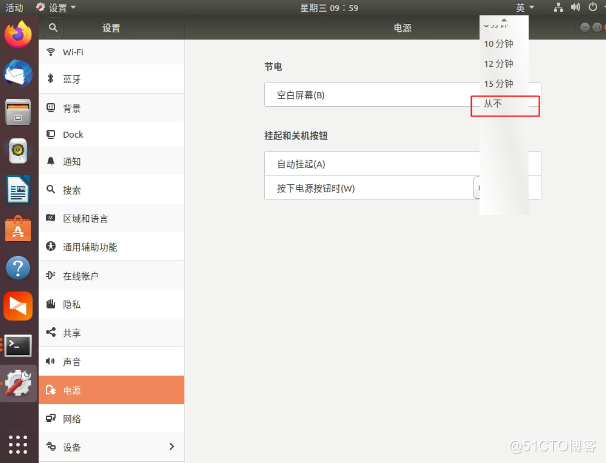Viewport: 606px width, 463px height.
Task: Open 网络 network settings
Action: (111, 419)
